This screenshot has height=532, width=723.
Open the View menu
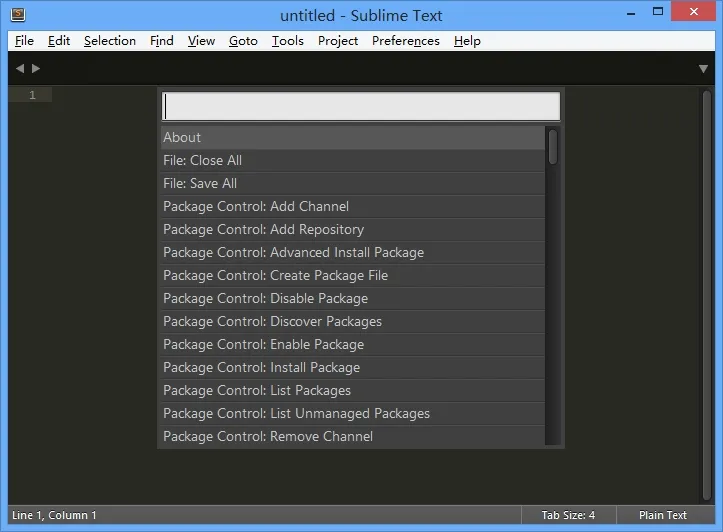[x=201, y=41]
